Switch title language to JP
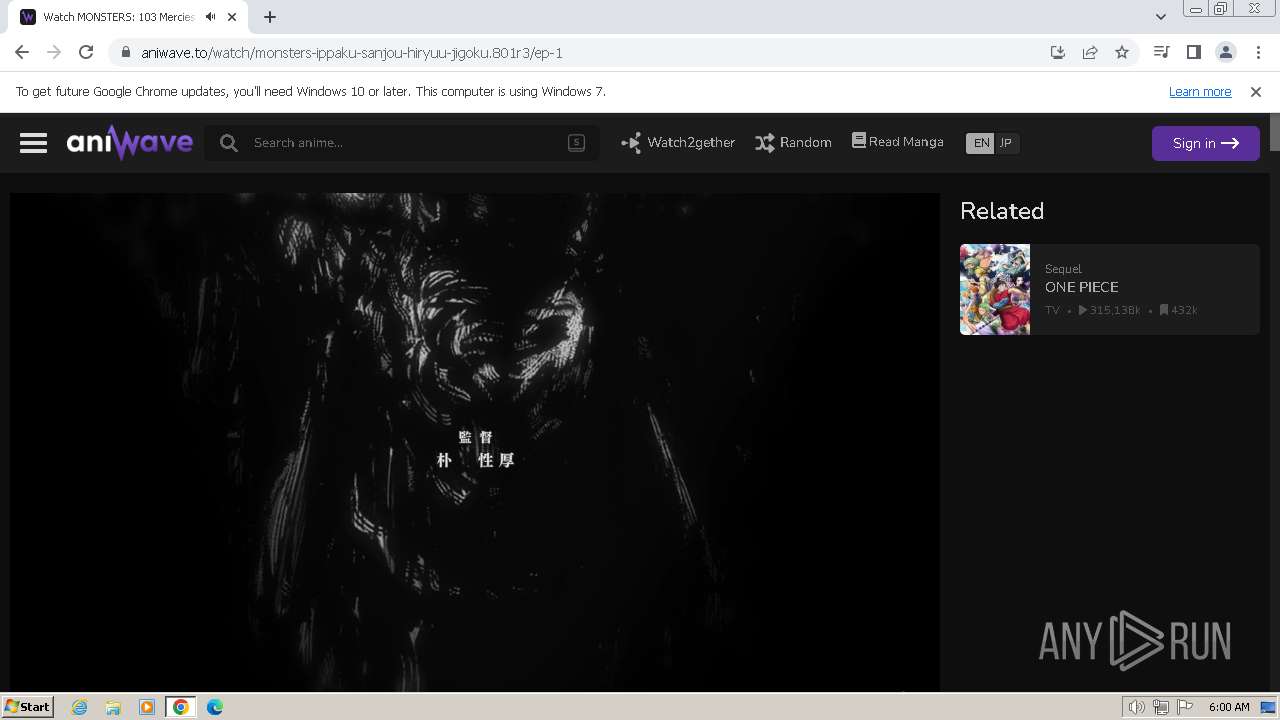The image size is (1280, 720). pyautogui.click(x=1006, y=143)
